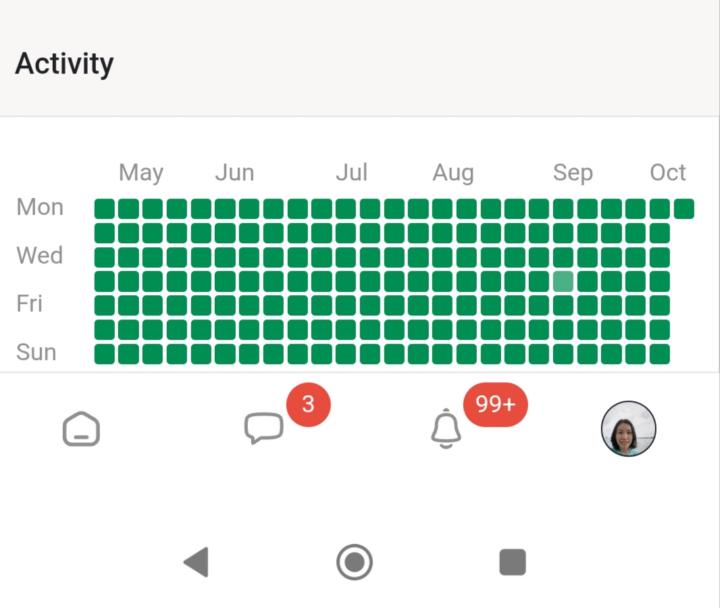The height and width of the screenshot is (608, 720).
Task: Tap the profile avatar photo
Action: point(628,429)
